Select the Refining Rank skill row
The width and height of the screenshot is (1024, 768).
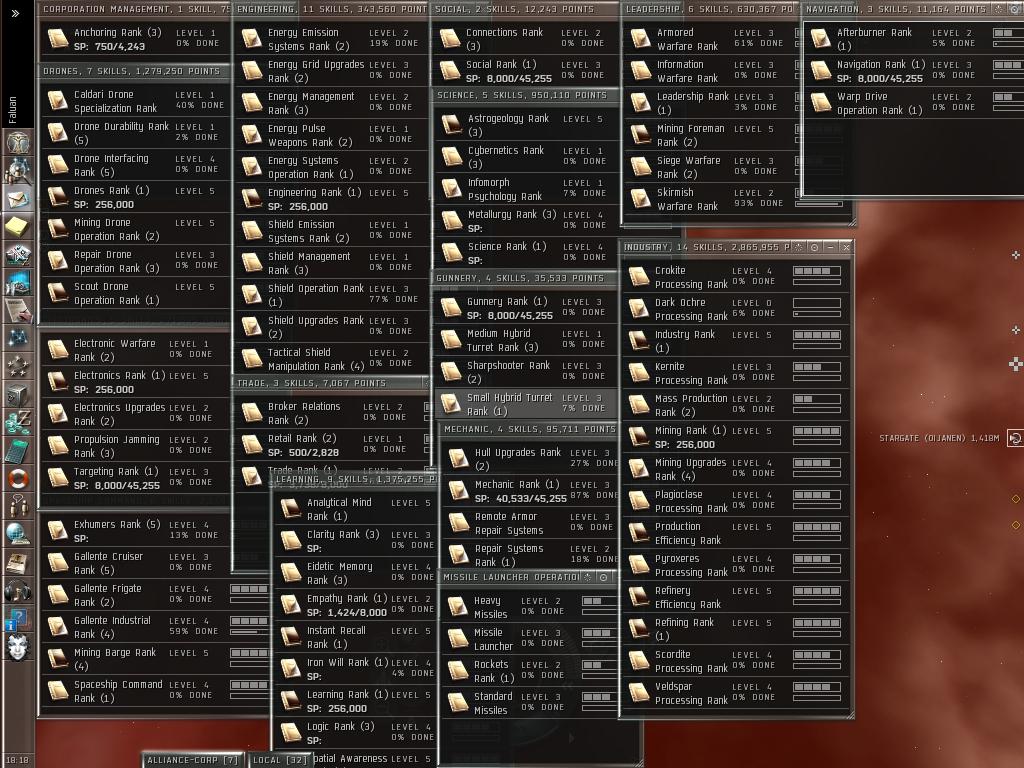coord(735,629)
